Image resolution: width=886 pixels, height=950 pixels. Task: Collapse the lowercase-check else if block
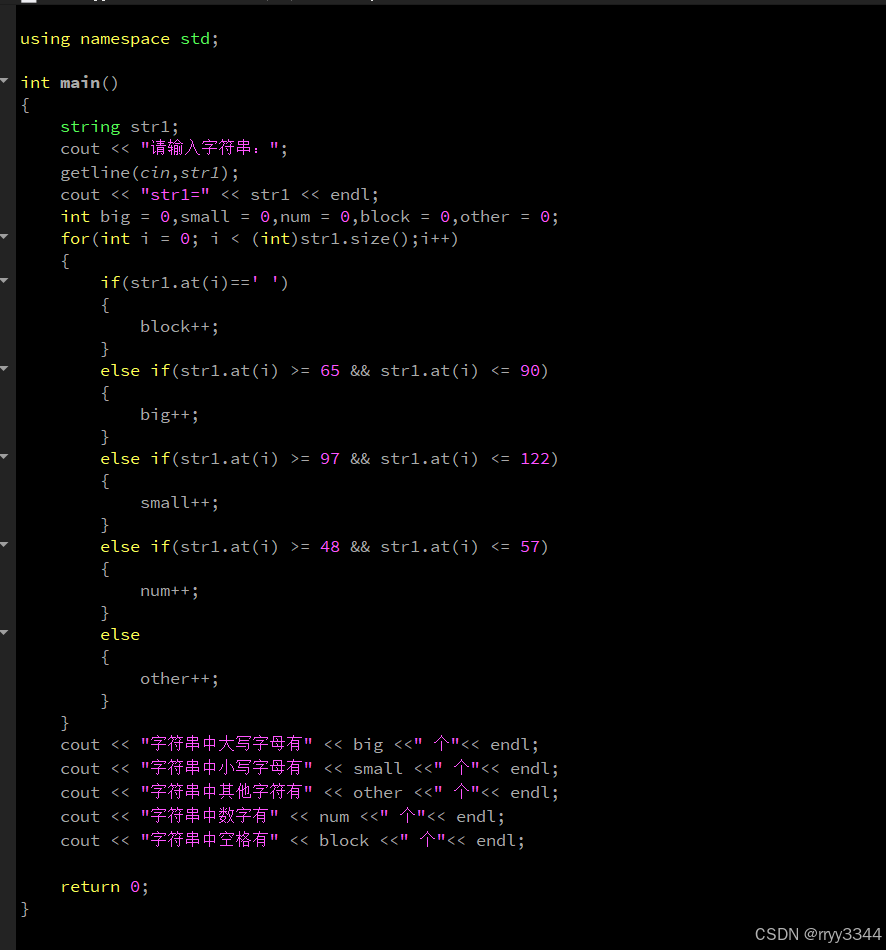pyautogui.click(x=5, y=458)
